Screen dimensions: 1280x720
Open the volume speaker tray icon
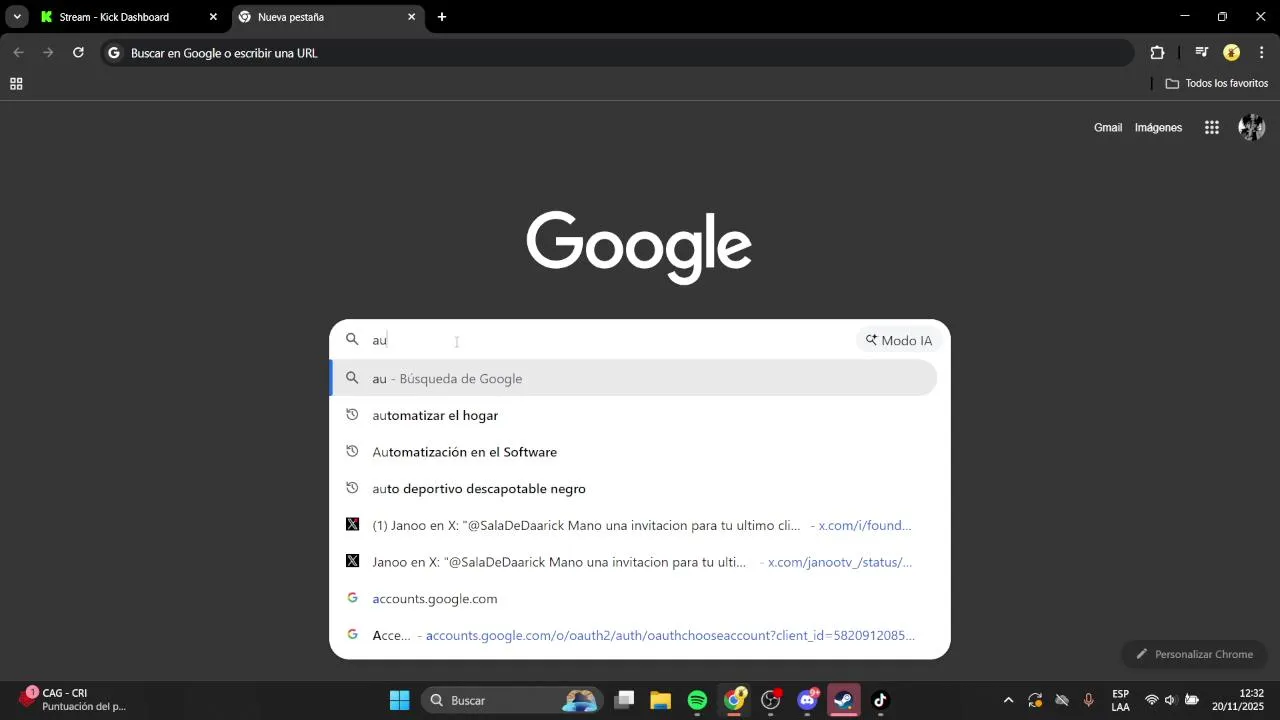click(1170, 700)
